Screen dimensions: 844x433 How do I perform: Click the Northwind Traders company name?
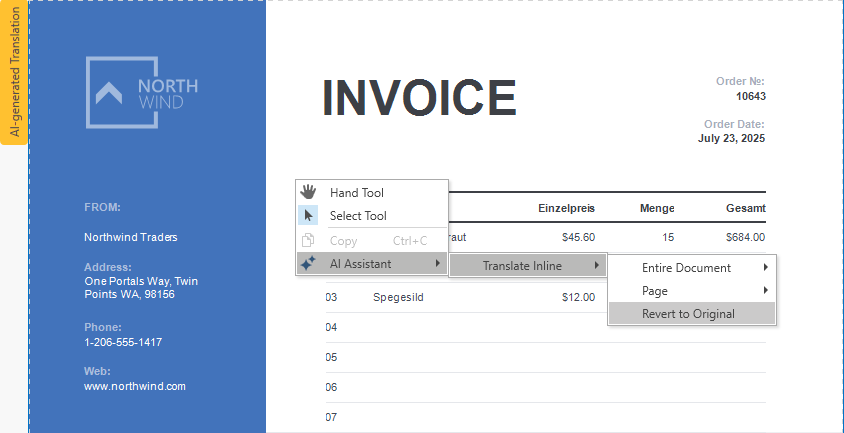pyautogui.click(x=131, y=237)
